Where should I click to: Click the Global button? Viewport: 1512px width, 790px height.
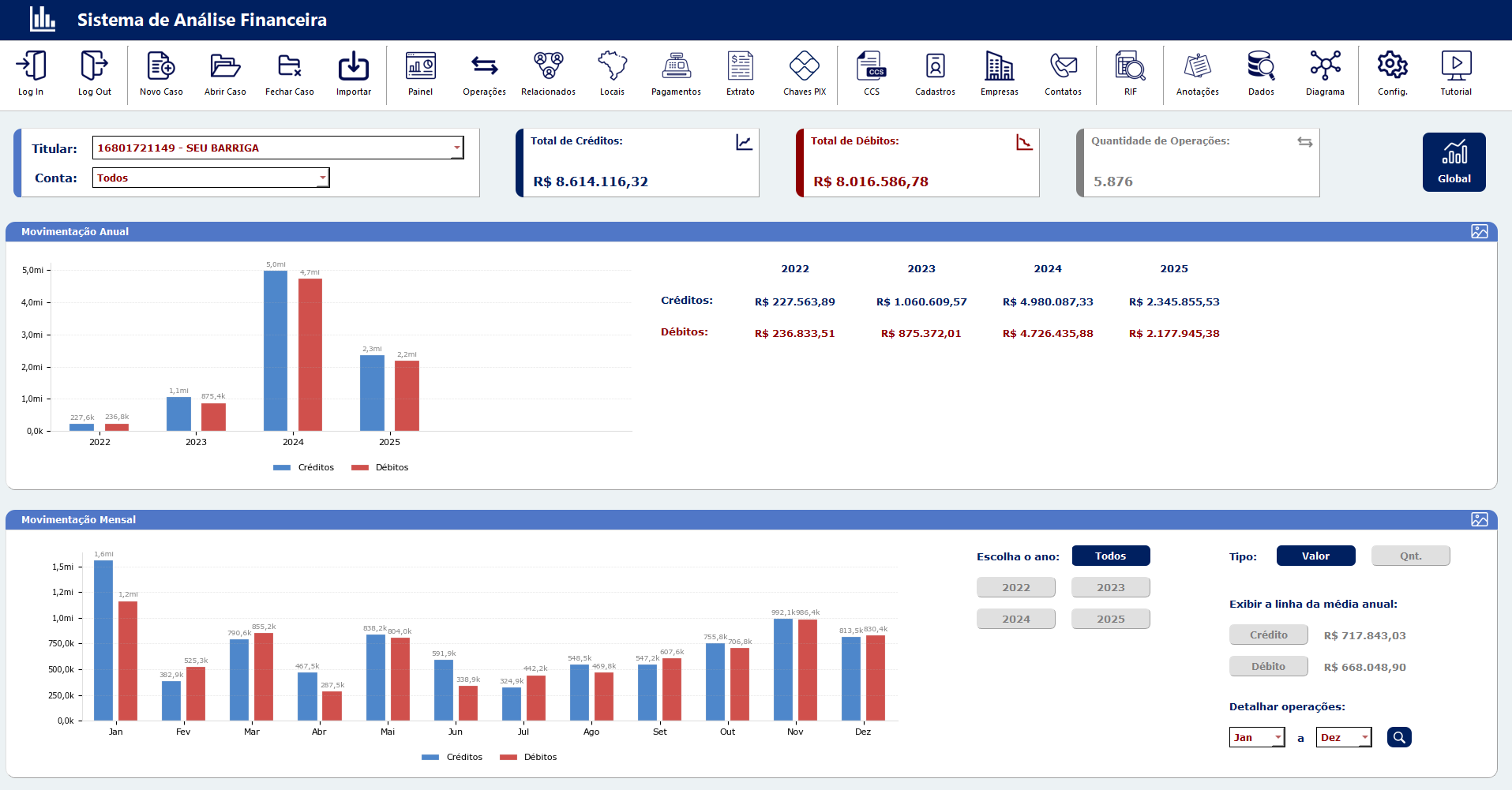tap(1454, 162)
